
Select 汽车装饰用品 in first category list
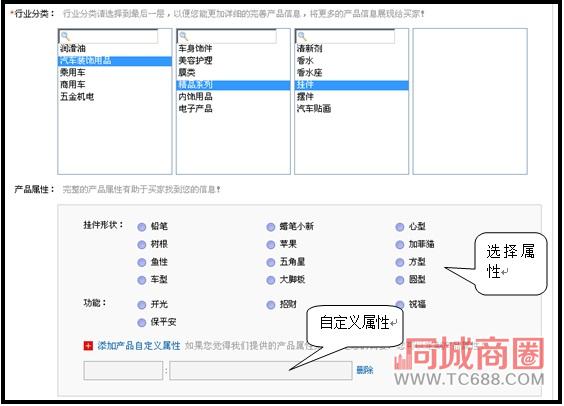pos(115,61)
